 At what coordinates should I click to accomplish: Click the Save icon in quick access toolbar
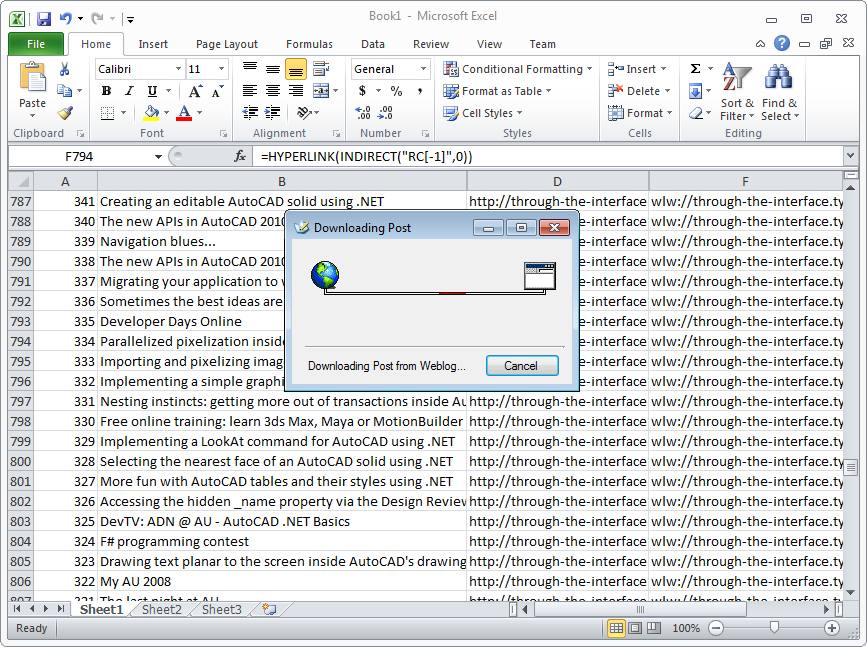click(x=43, y=18)
